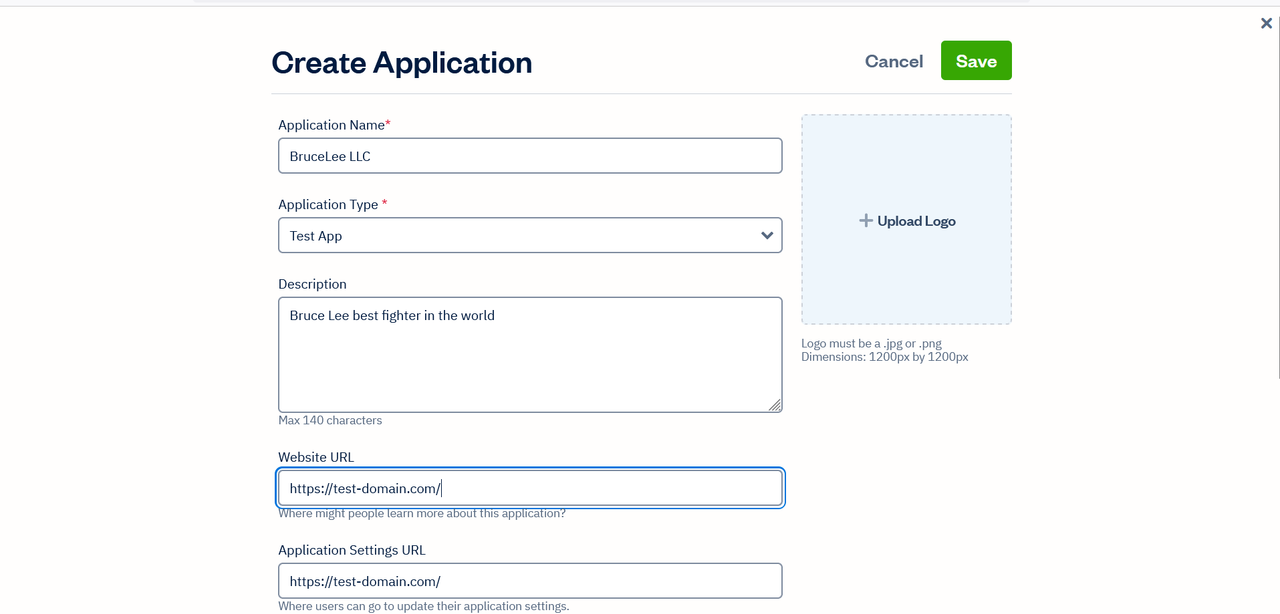The height and width of the screenshot is (614, 1280).
Task: Click the Upload Logo area
Action: click(x=906, y=219)
